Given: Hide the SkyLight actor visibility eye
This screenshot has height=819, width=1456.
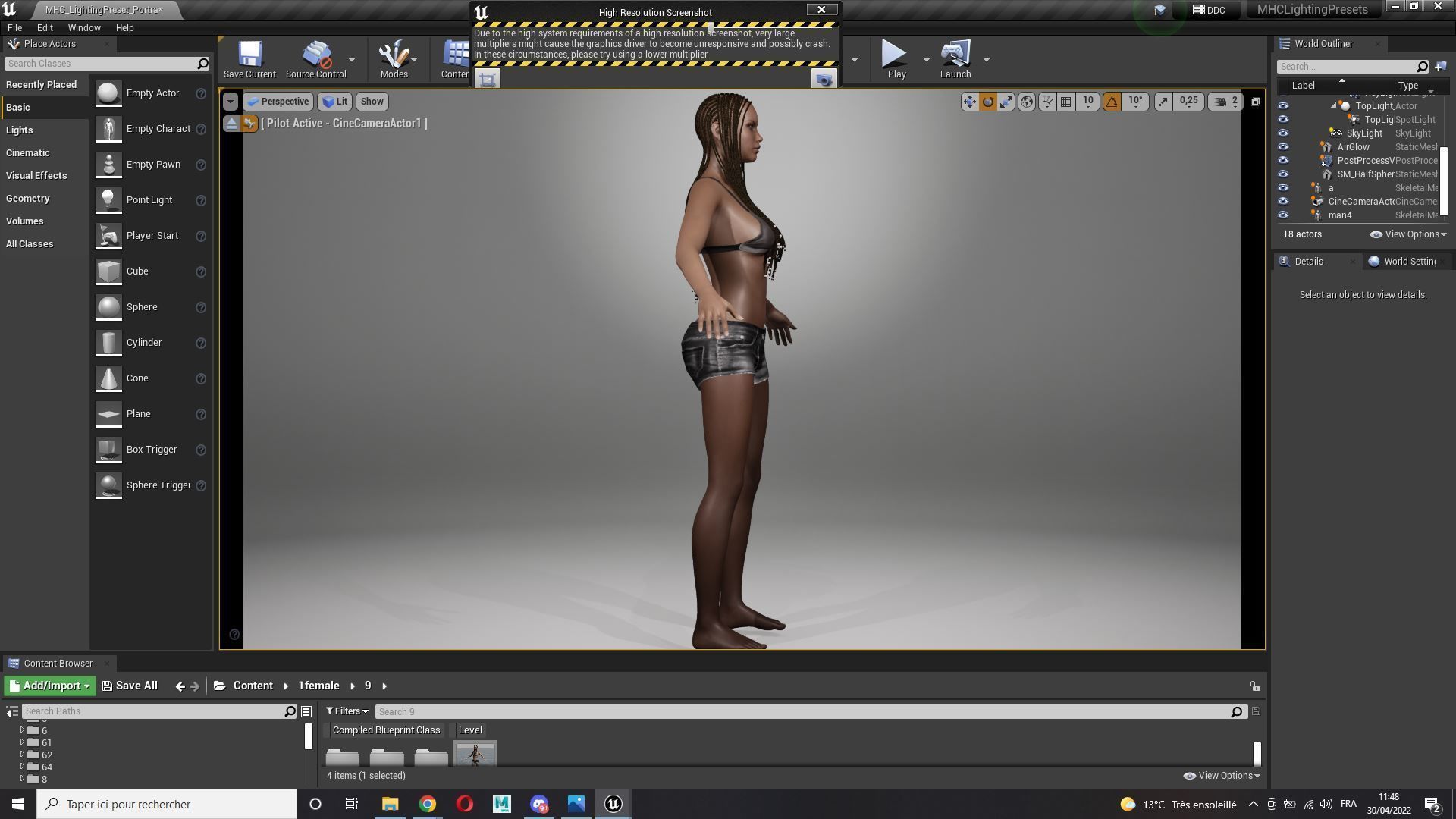Looking at the screenshot, I should [x=1283, y=133].
